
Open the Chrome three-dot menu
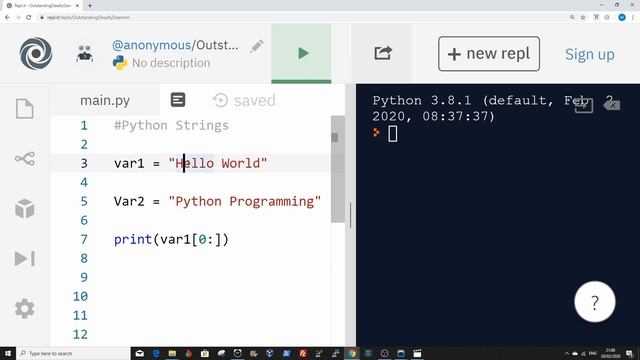(633, 17)
